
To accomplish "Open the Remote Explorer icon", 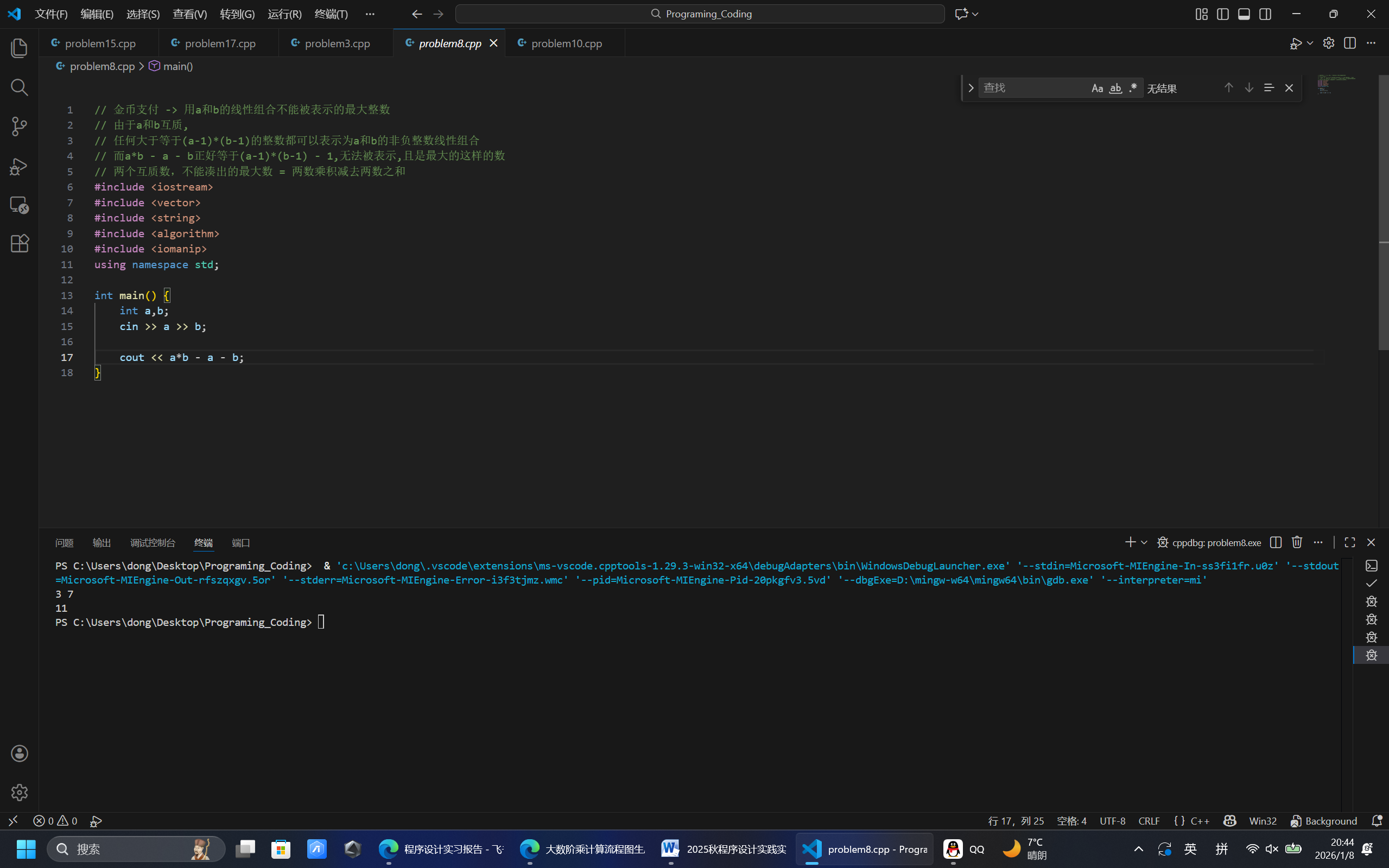I will coord(20,205).
